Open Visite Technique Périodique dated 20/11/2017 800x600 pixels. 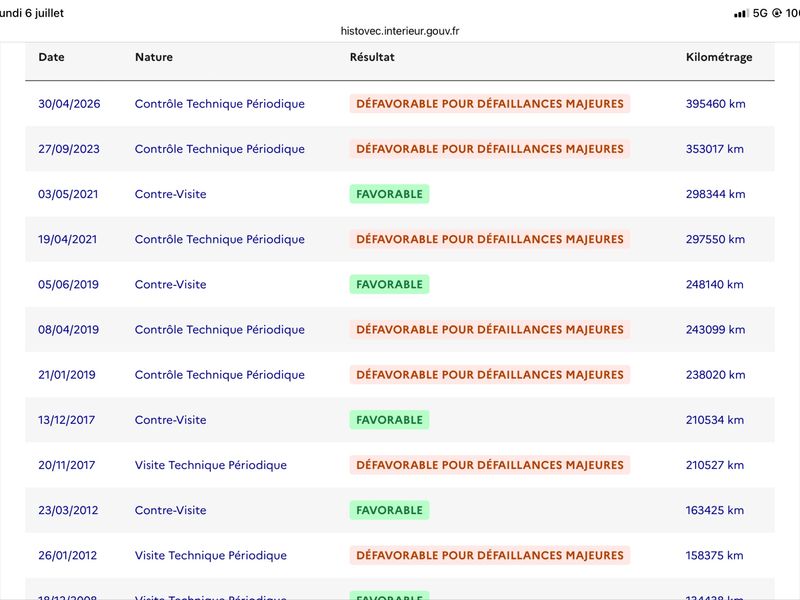point(211,465)
